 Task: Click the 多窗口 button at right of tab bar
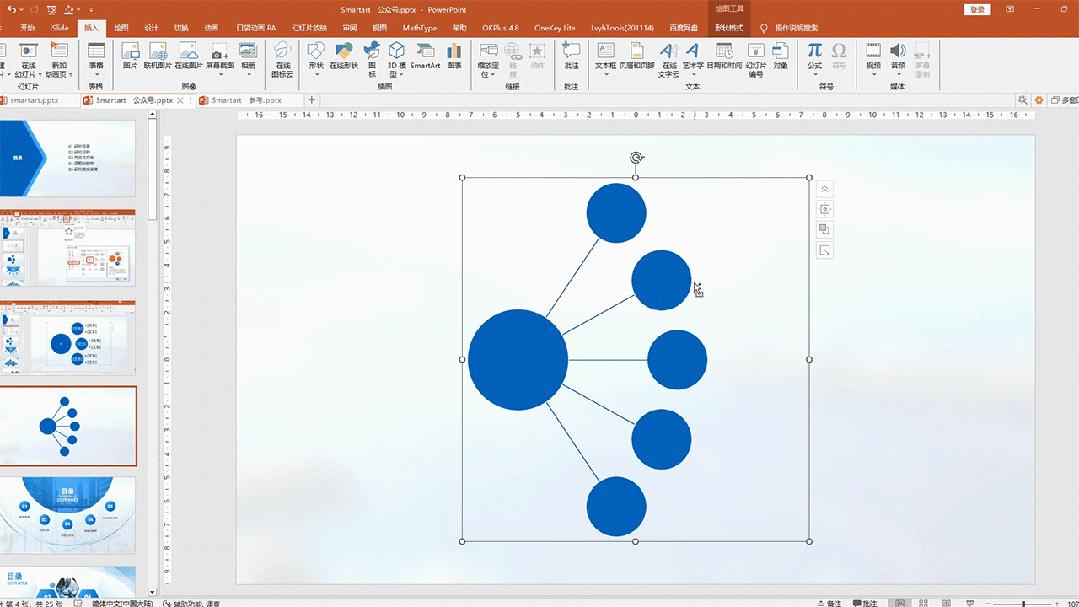pos(1064,100)
